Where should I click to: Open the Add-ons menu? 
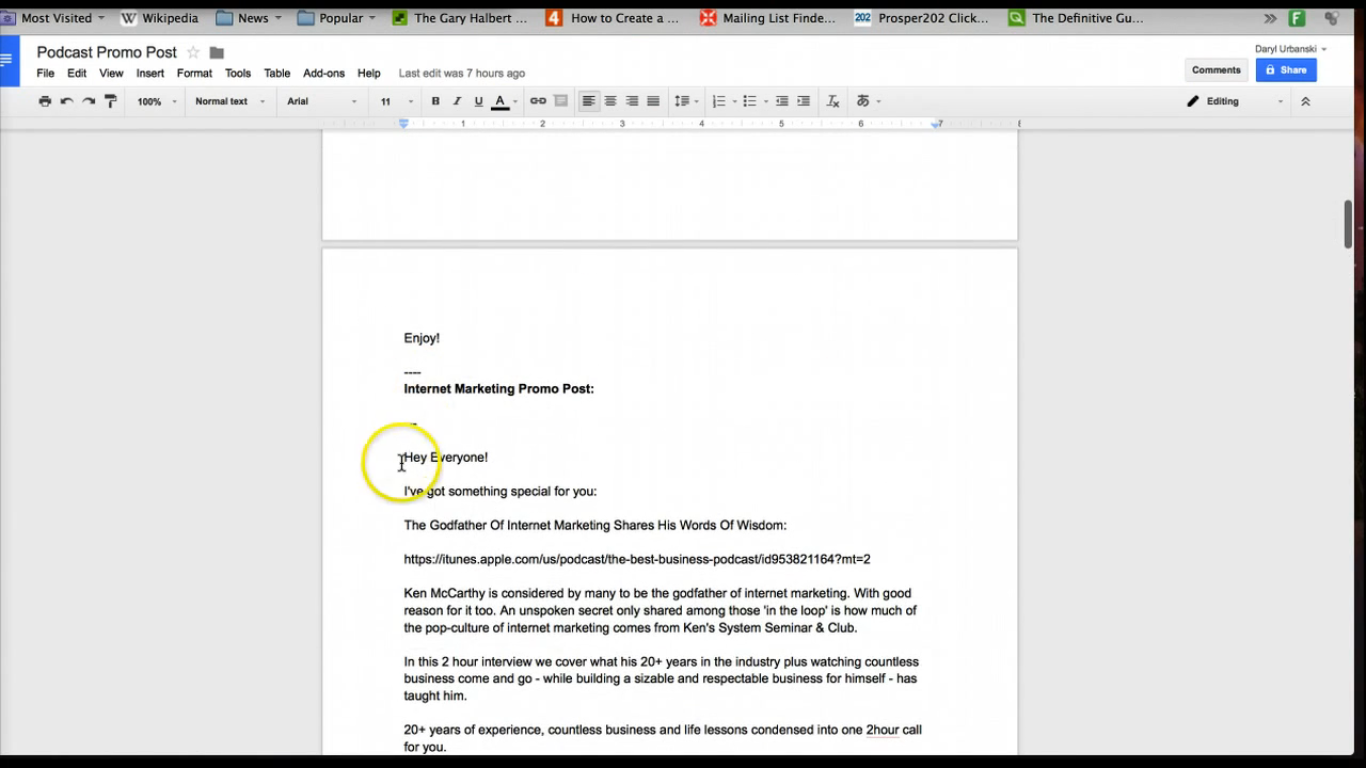tap(324, 73)
